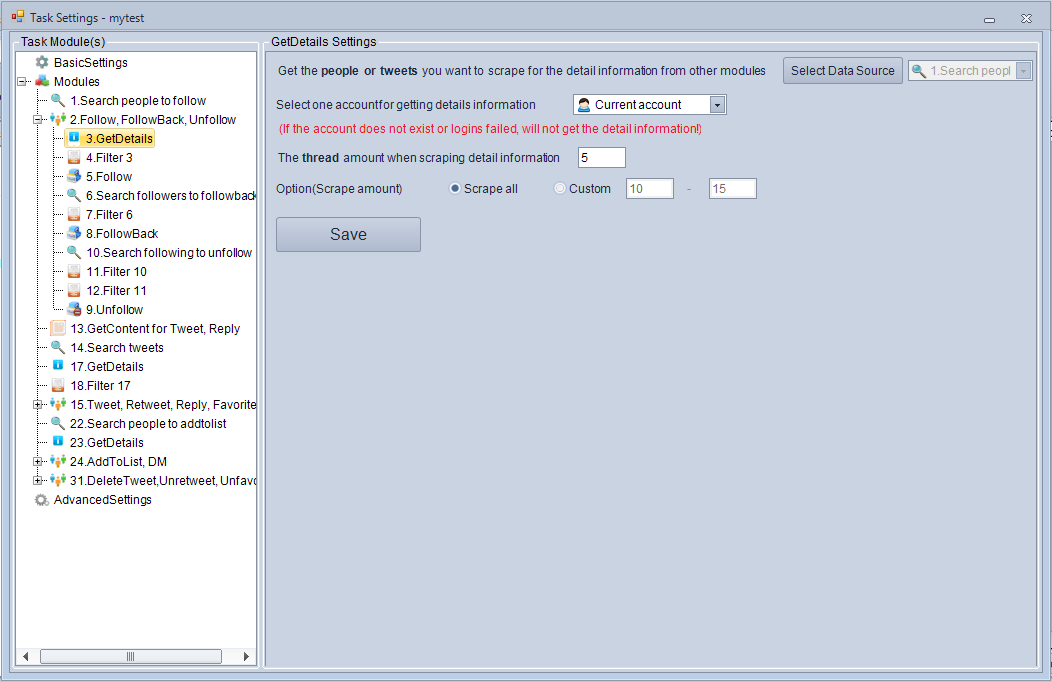Click the icon next to 9.Unfollow
Image resolution: width=1052 pixels, height=682 pixels.
click(74, 310)
